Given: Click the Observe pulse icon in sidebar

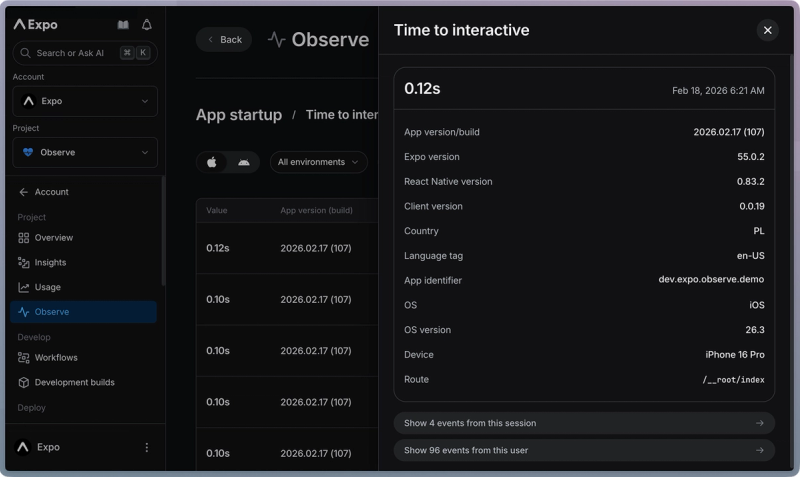Looking at the screenshot, I should 23,312.
